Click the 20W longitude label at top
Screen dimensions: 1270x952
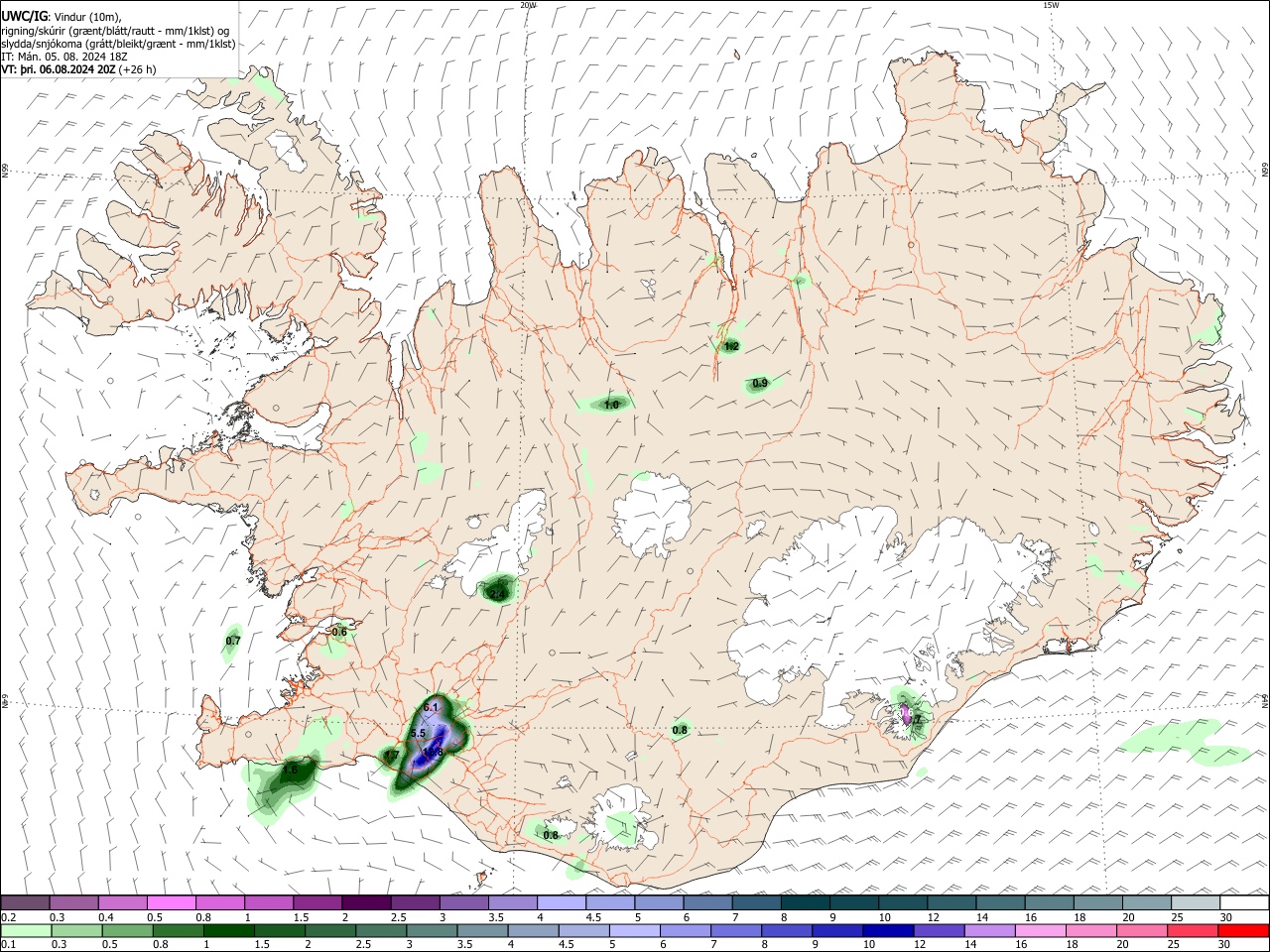pos(528,5)
